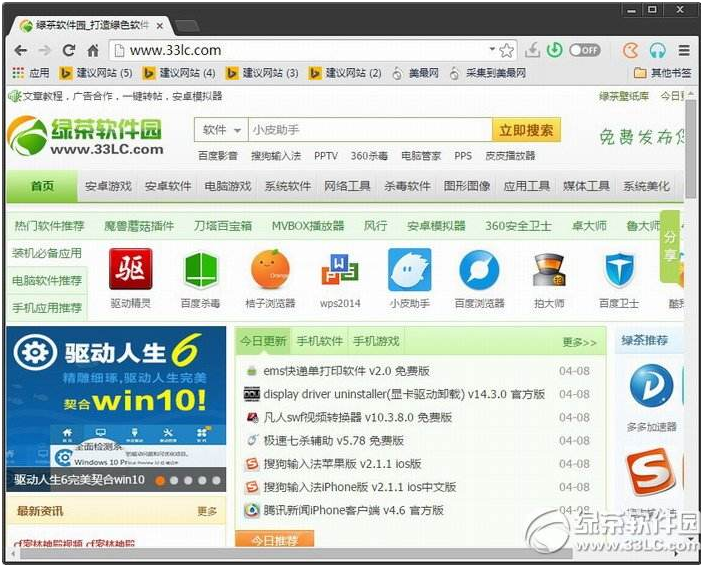Click the 立即搜索 button
The image size is (701, 565).
click(x=526, y=130)
